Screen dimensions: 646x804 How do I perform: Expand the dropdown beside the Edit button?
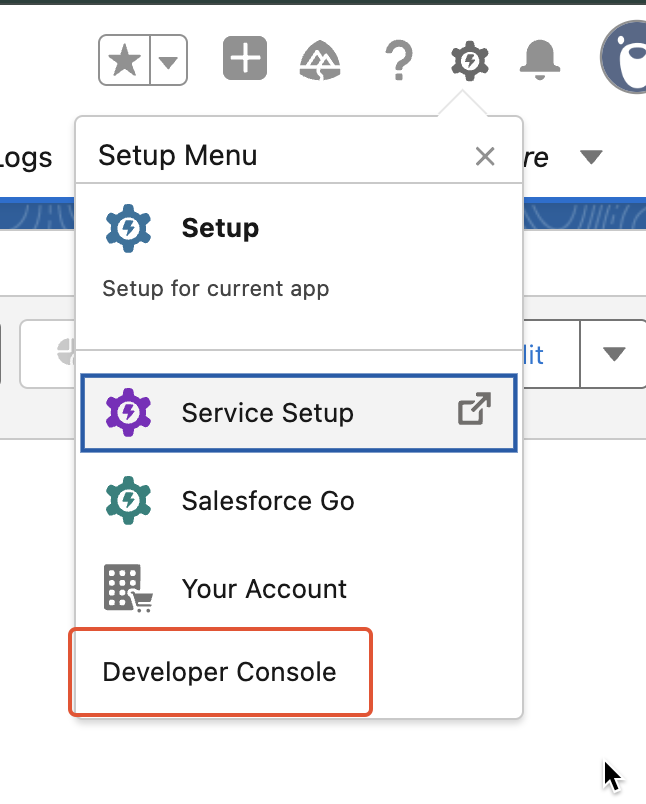614,354
